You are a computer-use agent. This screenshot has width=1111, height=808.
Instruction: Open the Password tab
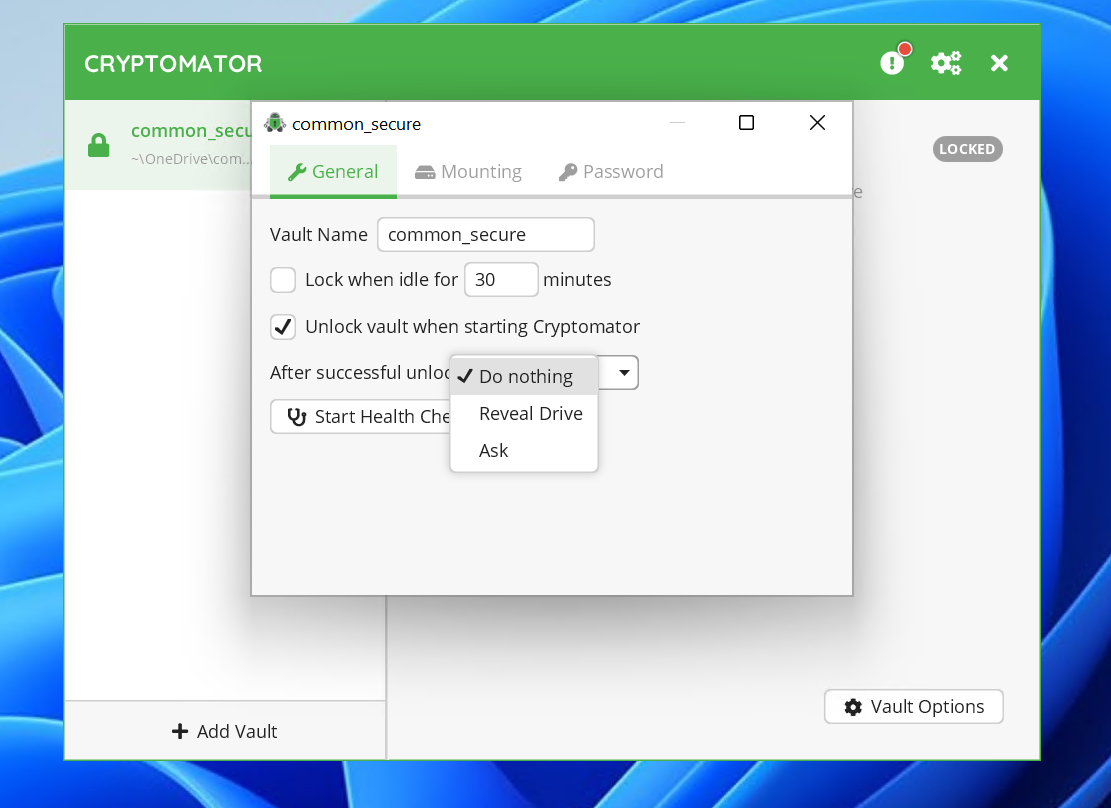[611, 171]
